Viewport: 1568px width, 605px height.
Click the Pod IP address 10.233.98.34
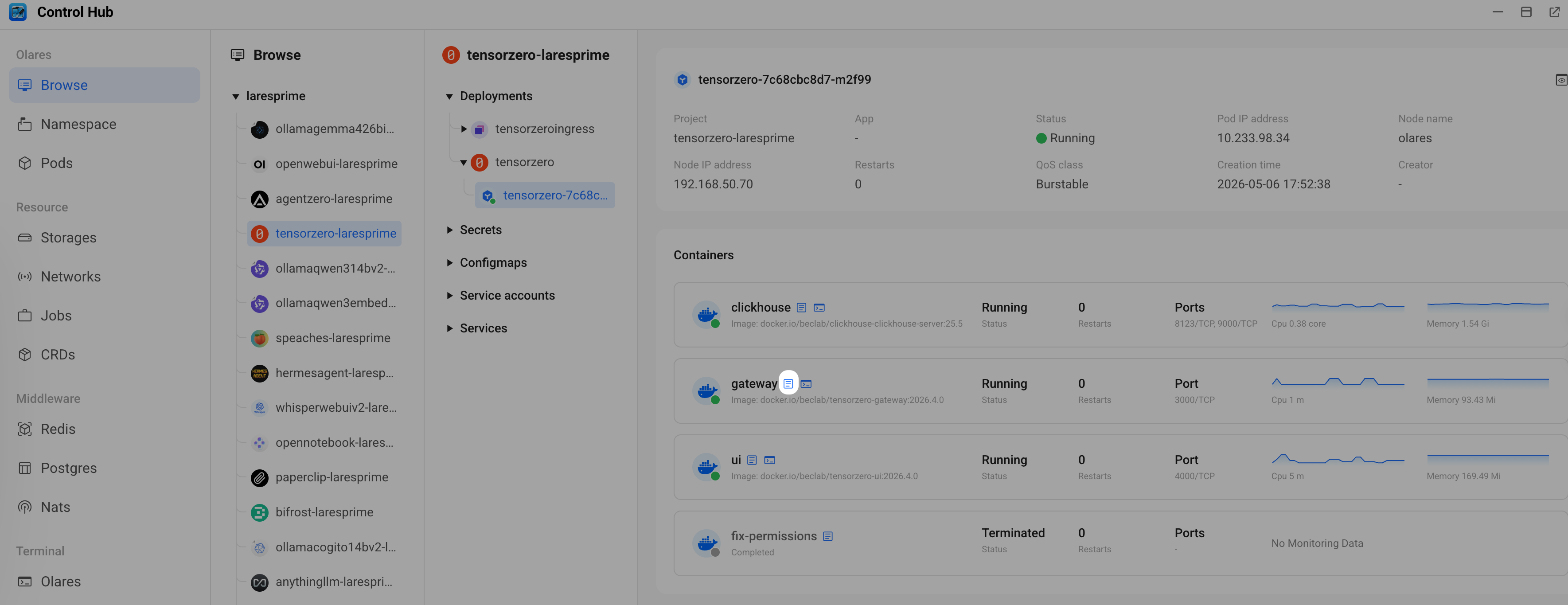[x=1253, y=138]
